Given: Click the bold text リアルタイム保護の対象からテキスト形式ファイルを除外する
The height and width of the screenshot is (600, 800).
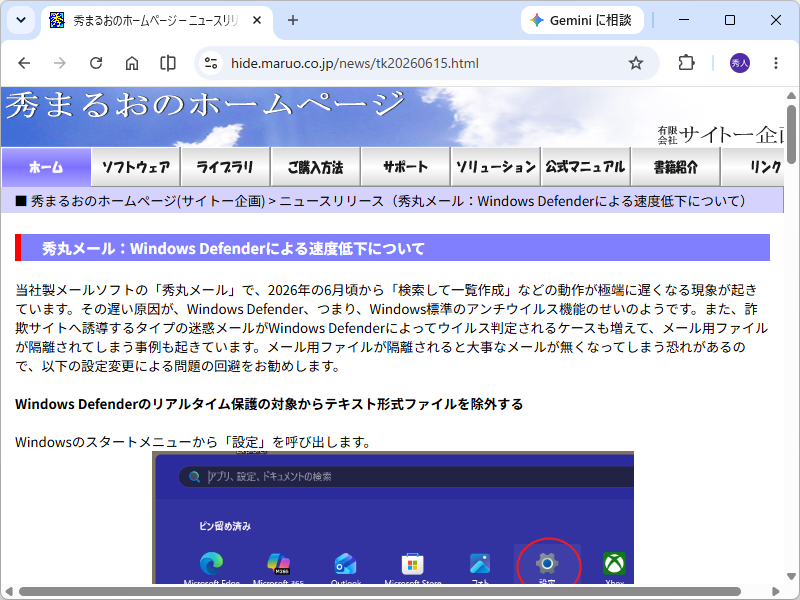Looking at the screenshot, I should tap(337, 404).
